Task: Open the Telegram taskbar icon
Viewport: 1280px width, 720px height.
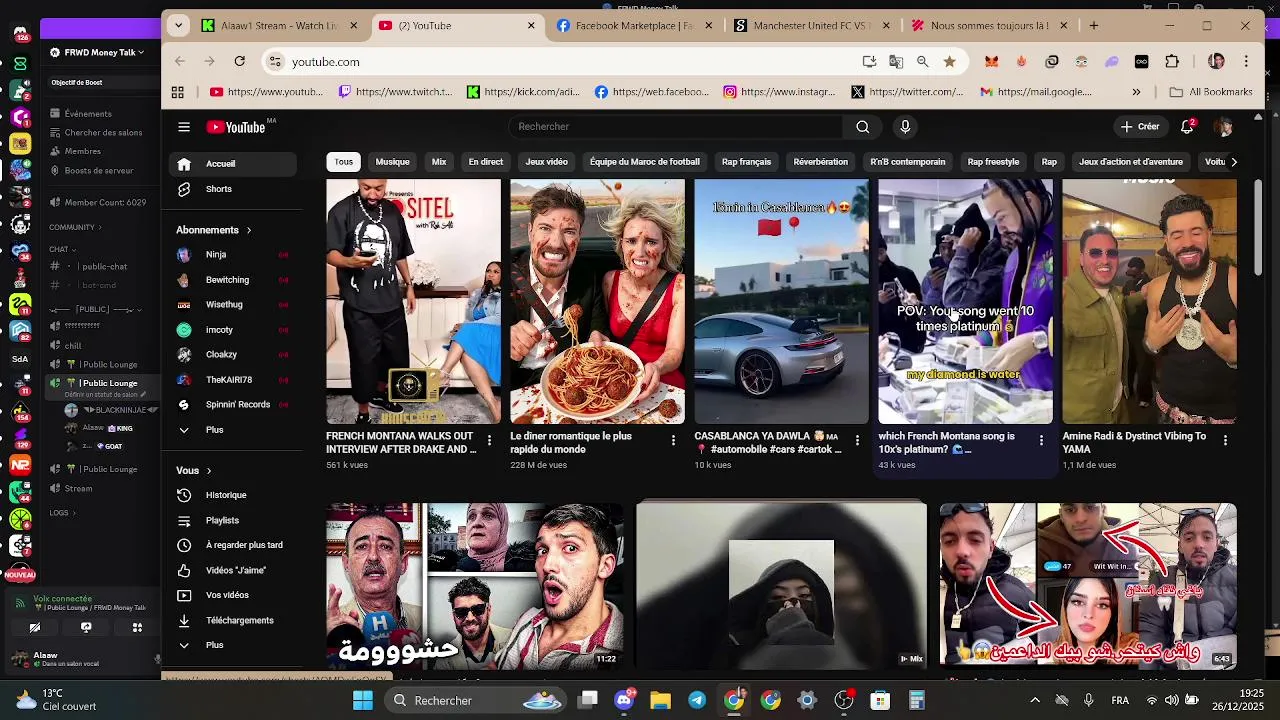Action: (x=697, y=700)
